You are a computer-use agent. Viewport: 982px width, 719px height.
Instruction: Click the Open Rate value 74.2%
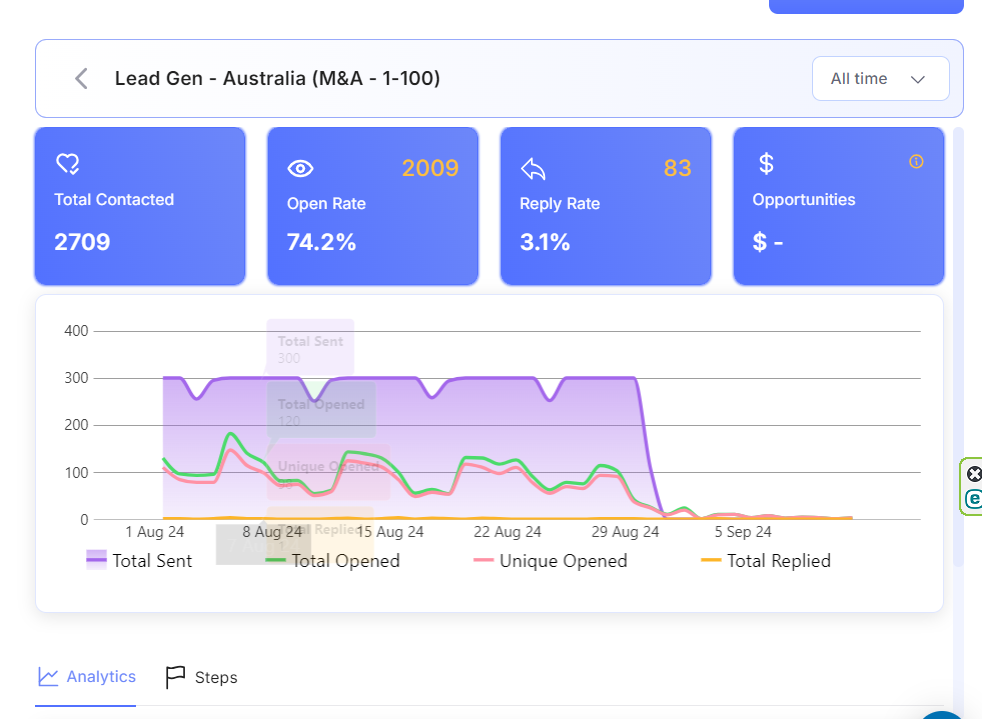click(x=321, y=242)
